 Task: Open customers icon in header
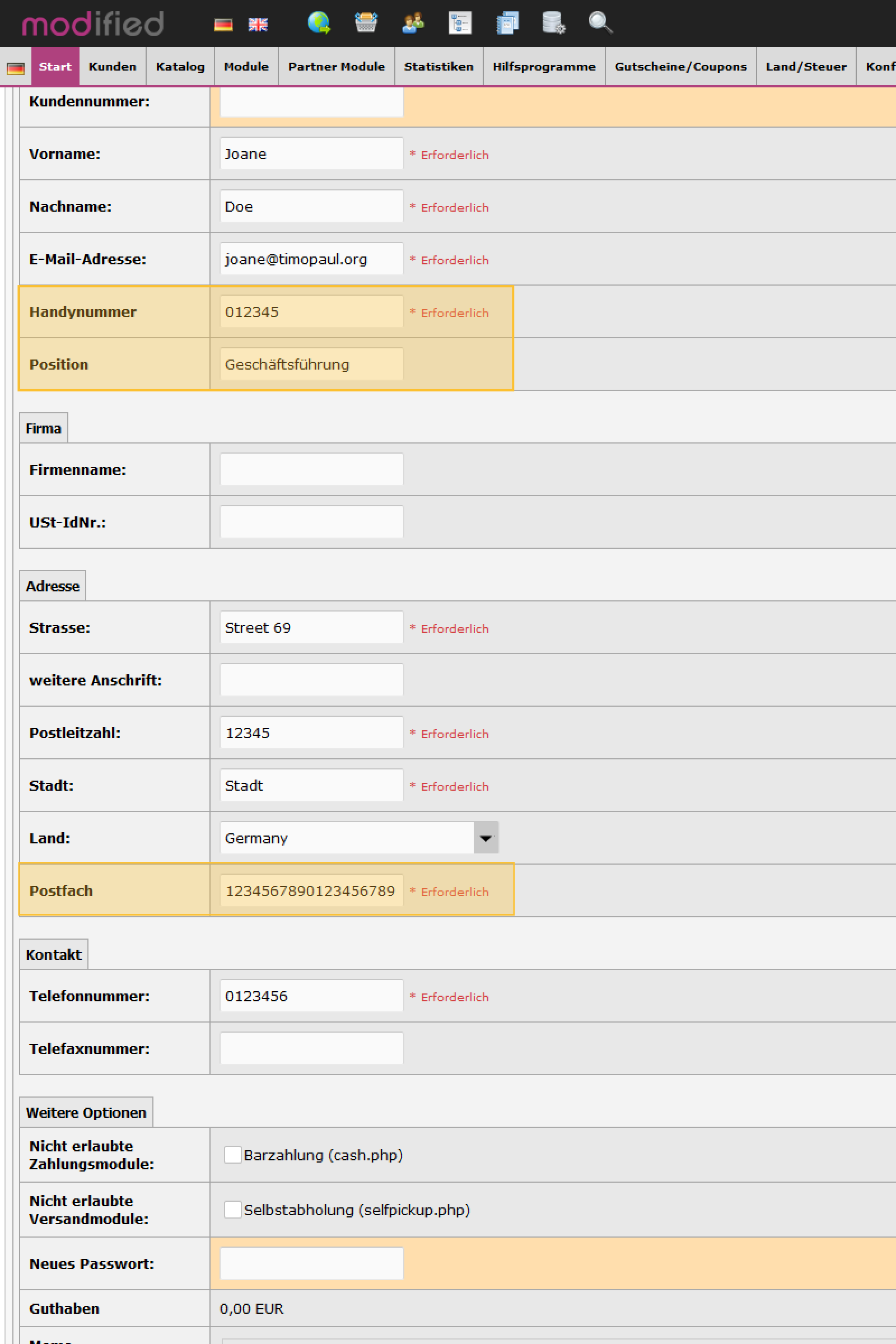[413, 24]
